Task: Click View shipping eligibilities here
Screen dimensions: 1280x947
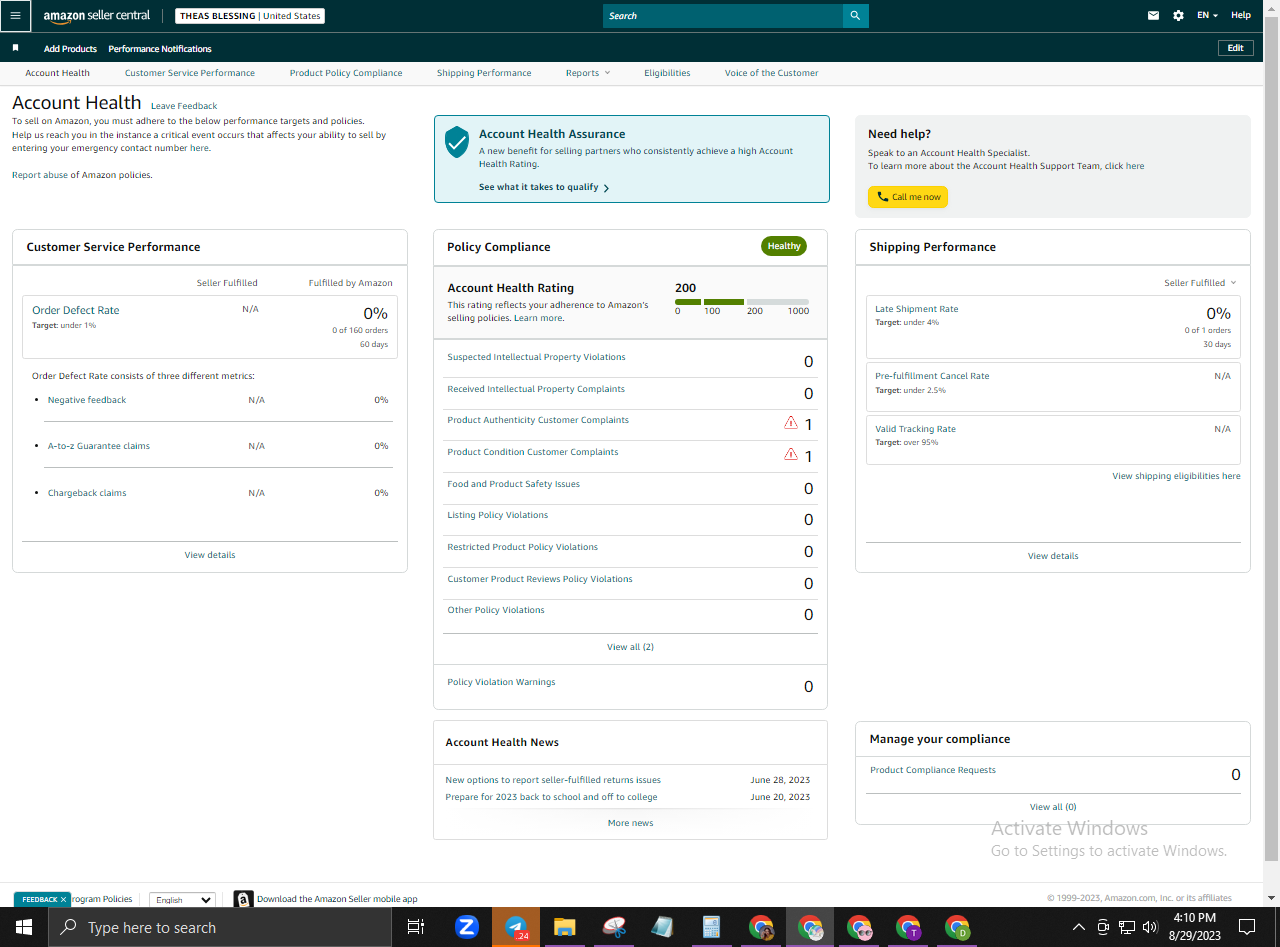Action: [x=1176, y=476]
